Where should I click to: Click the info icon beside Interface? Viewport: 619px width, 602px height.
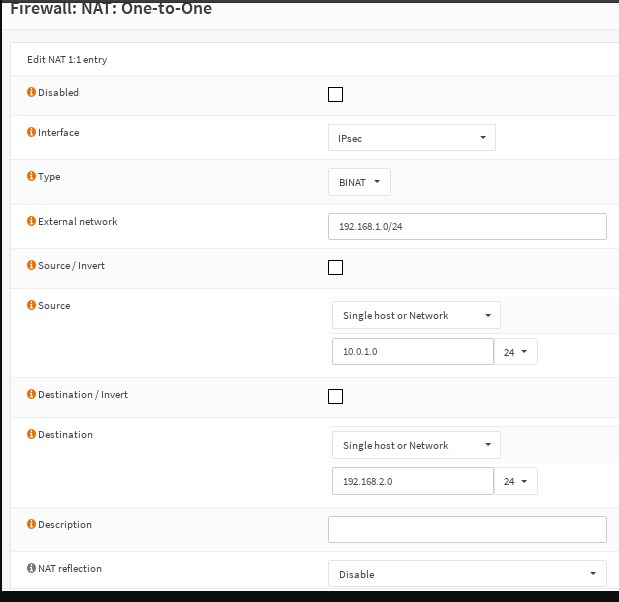point(31,133)
